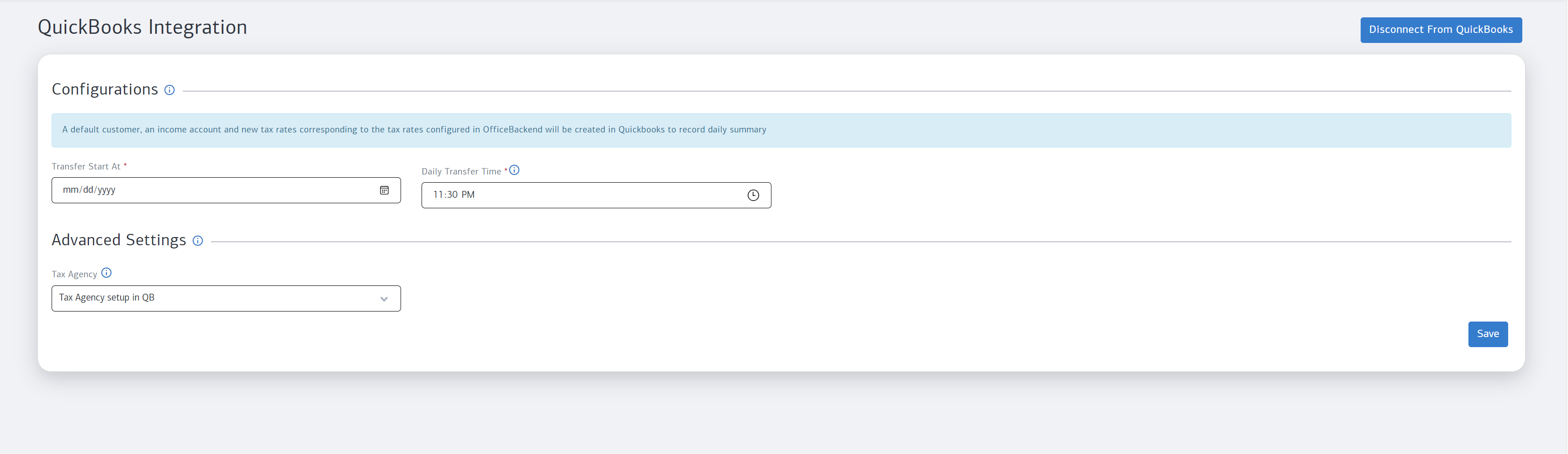Viewport: 1568px width, 454px height.
Task: Select the day segment of Transfer Start date
Action: click(x=88, y=190)
